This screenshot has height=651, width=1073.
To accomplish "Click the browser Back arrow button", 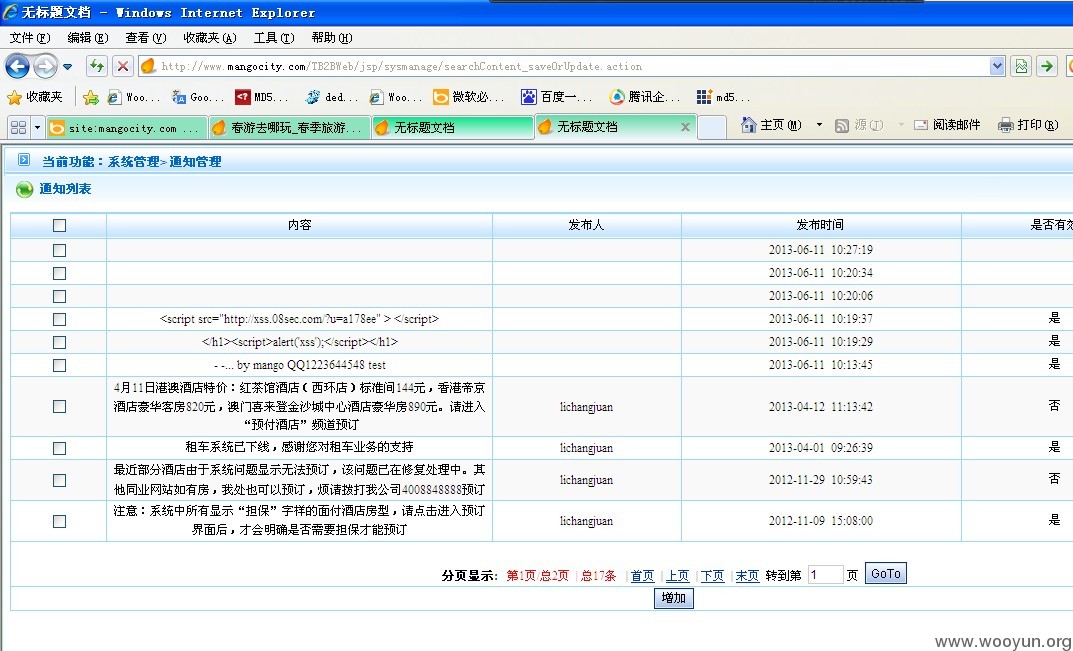I will 17,66.
